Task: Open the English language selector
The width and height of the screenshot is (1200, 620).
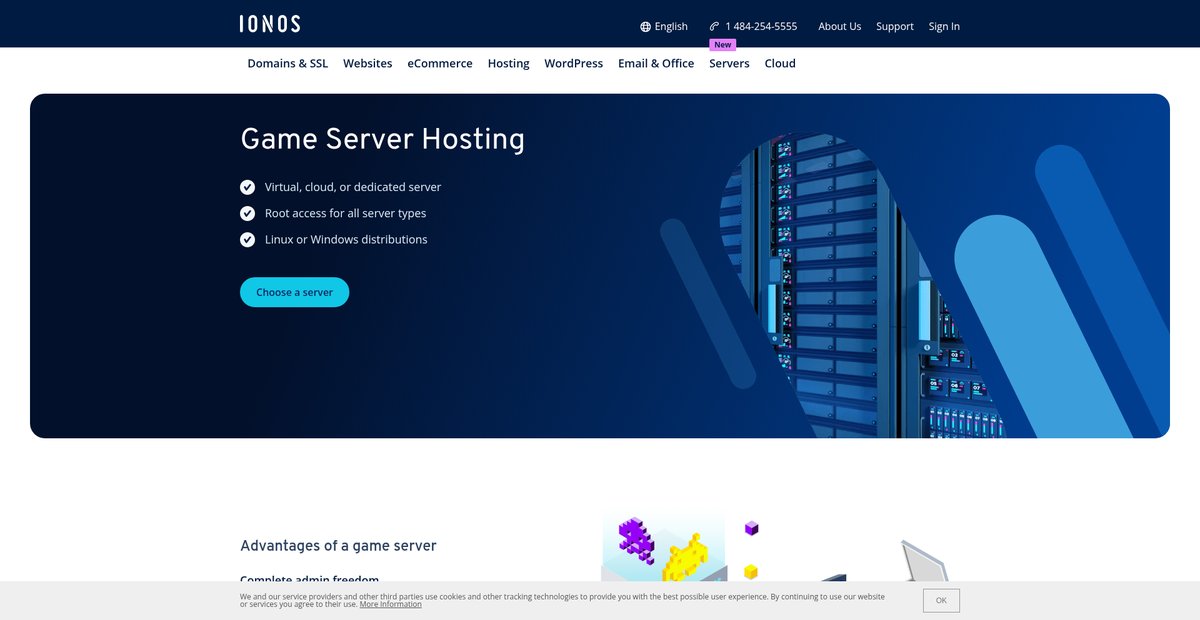Action: (x=664, y=27)
